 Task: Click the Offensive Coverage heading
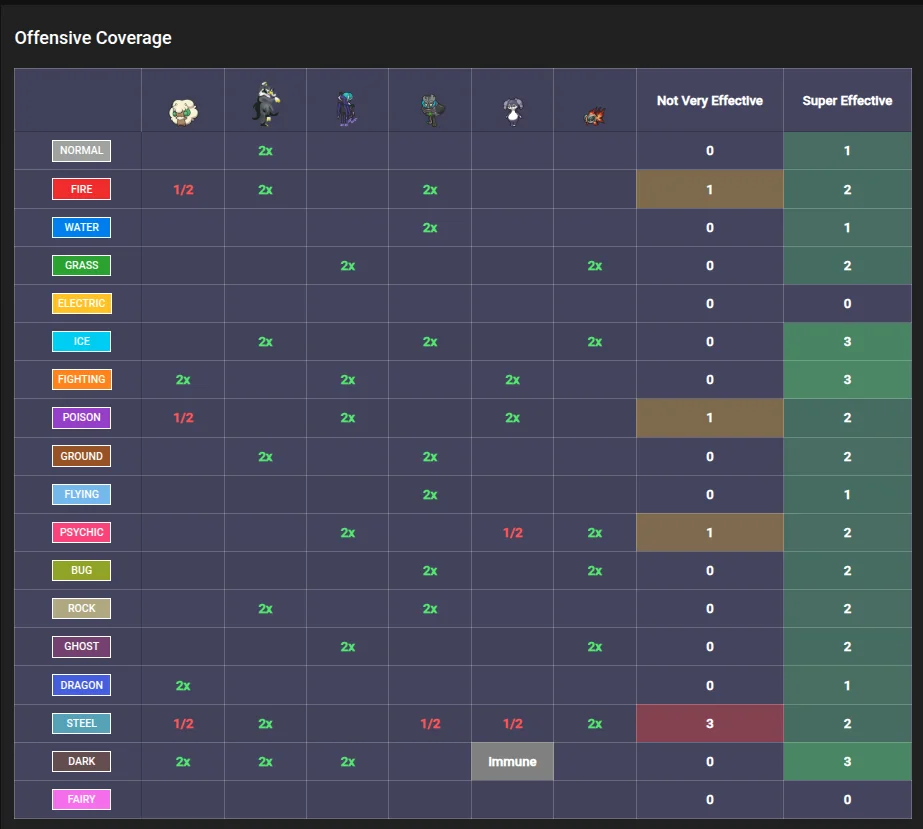[93, 38]
